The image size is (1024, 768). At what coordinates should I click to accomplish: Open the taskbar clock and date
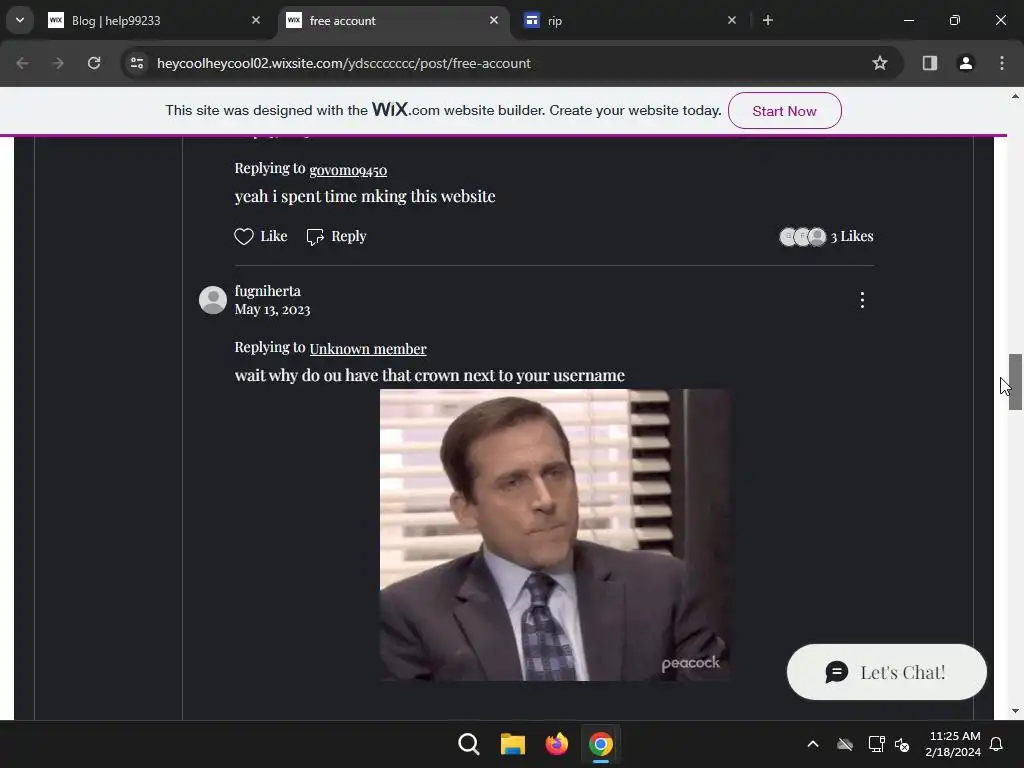(953, 744)
